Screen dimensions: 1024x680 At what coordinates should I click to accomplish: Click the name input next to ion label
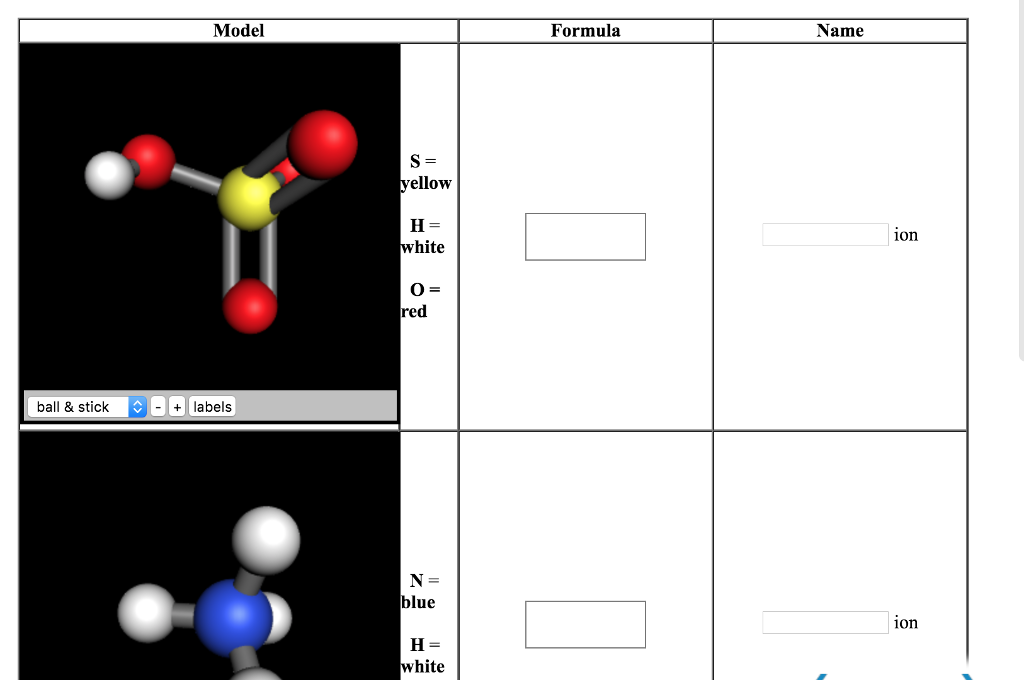tap(824, 234)
